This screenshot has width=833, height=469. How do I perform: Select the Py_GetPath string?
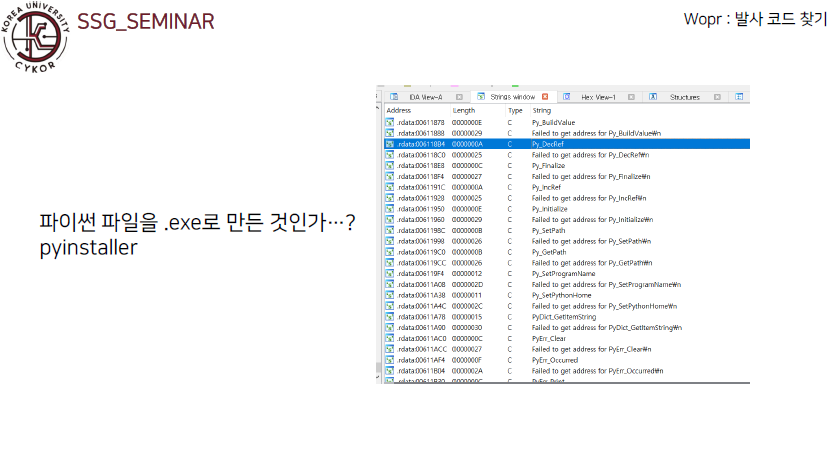[549, 252]
